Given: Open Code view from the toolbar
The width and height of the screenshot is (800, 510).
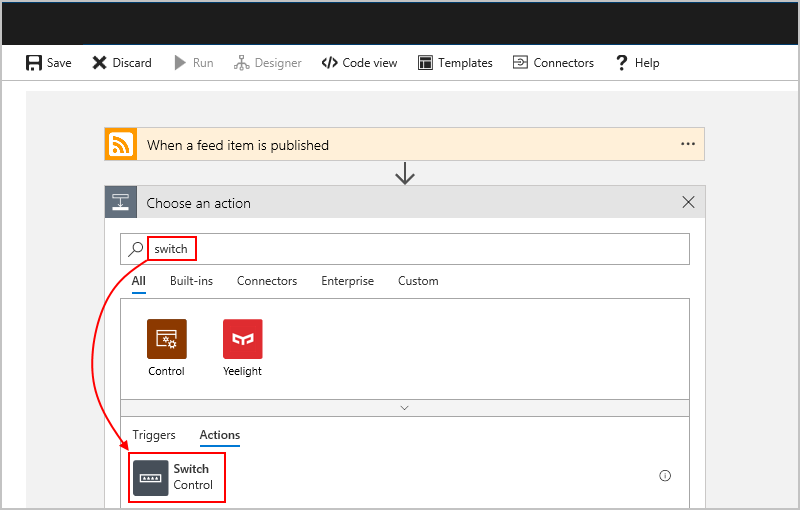Looking at the screenshot, I should (359, 63).
